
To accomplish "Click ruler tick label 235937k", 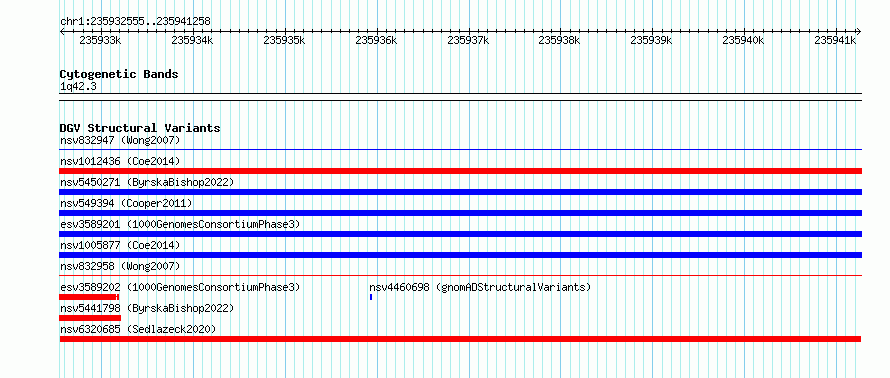I will tap(468, 40).
